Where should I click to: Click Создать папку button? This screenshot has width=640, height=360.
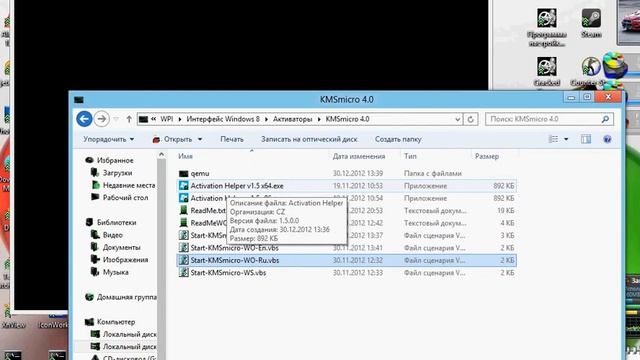398,139
